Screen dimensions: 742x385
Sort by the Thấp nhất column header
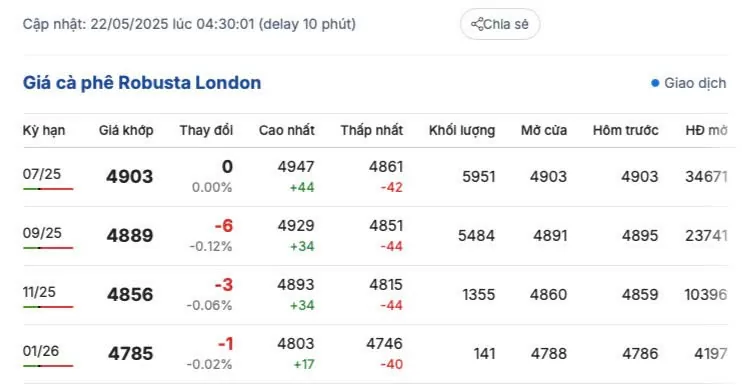pyautogui.click(x=371, y=131)
